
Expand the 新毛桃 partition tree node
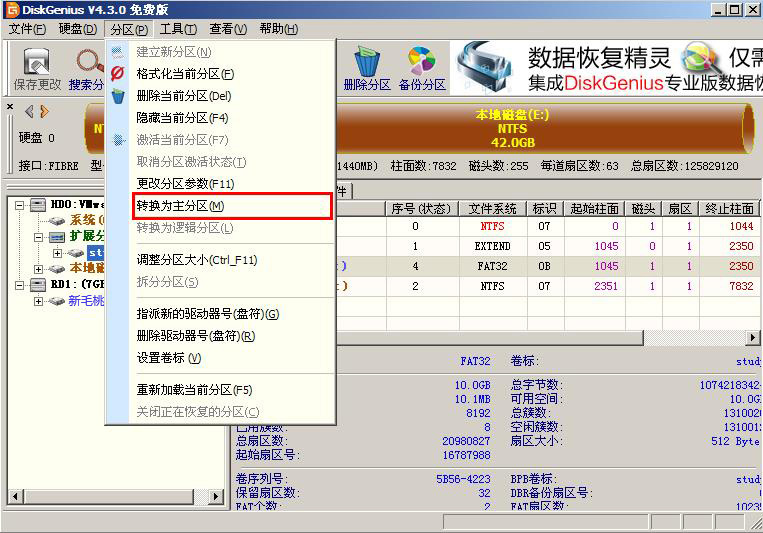click(38, 301)
